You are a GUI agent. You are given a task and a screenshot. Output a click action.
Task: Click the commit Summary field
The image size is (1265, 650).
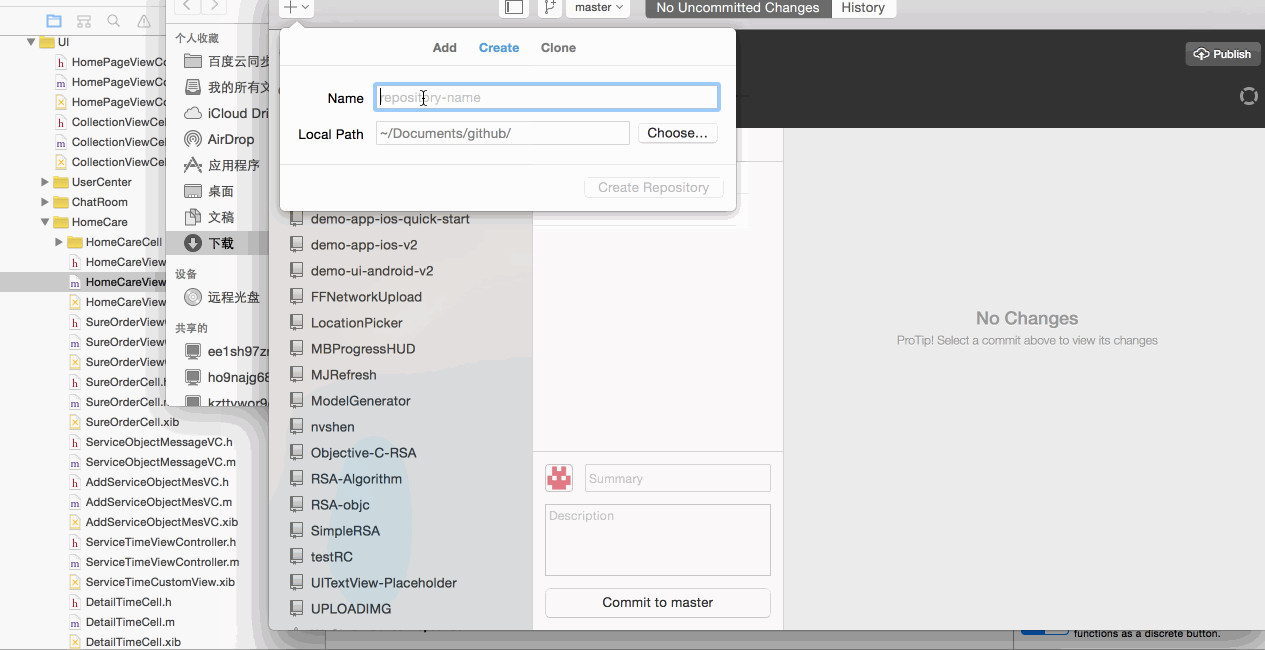click(678, 478)
